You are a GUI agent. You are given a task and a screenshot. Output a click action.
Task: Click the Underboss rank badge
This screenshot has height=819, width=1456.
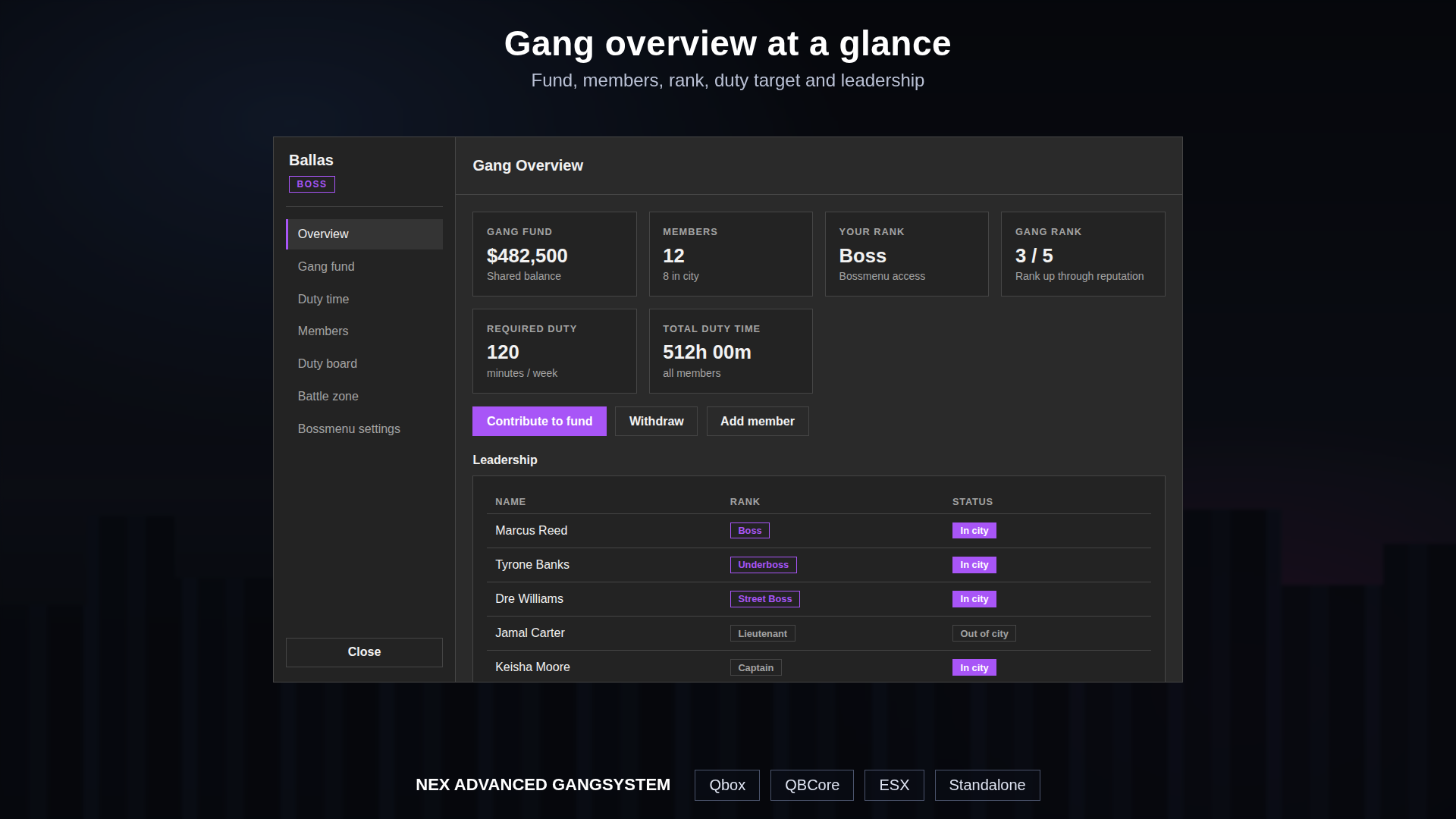pos(764,565)
